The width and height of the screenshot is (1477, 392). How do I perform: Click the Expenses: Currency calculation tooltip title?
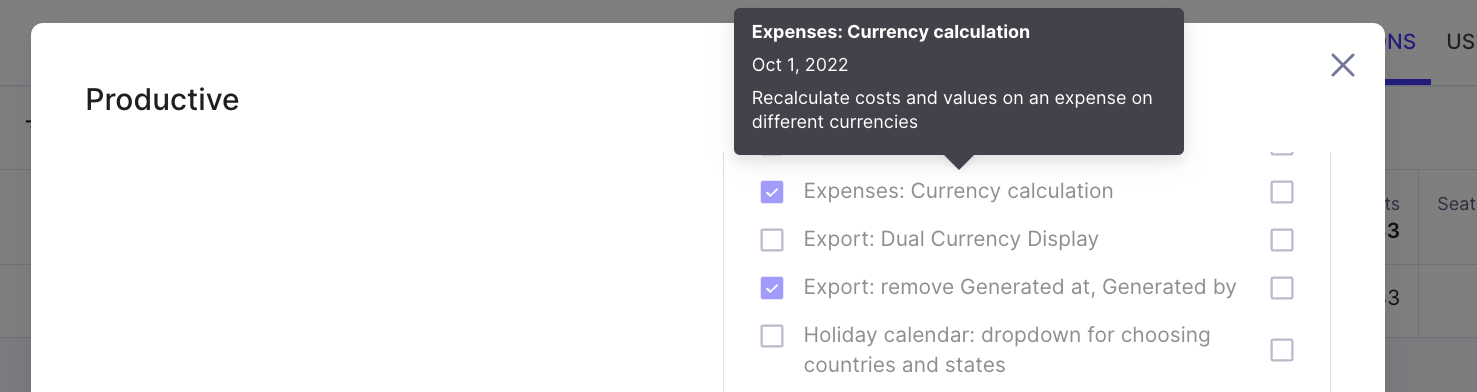pyautogui.click(x=891, y=32)
